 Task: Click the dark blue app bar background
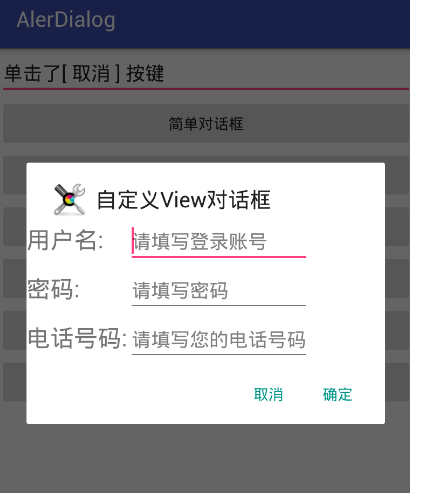point(260,23)
